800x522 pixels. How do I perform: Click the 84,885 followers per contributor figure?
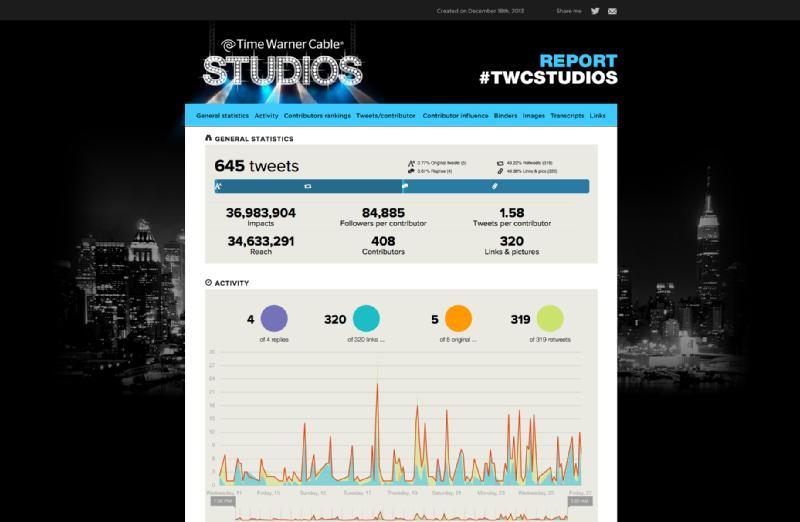click(383, 213)
